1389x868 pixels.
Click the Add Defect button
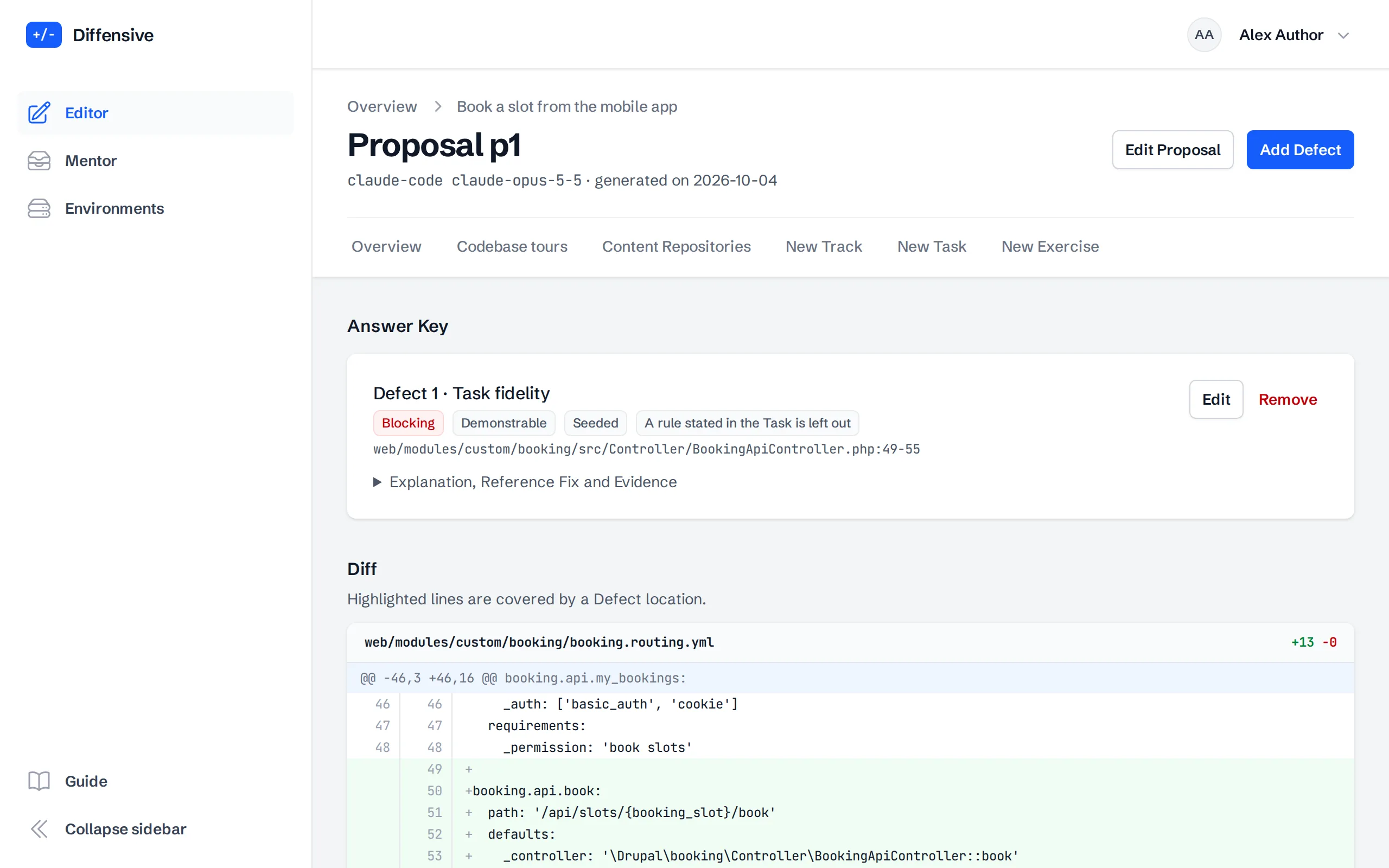click(1300, 150)
